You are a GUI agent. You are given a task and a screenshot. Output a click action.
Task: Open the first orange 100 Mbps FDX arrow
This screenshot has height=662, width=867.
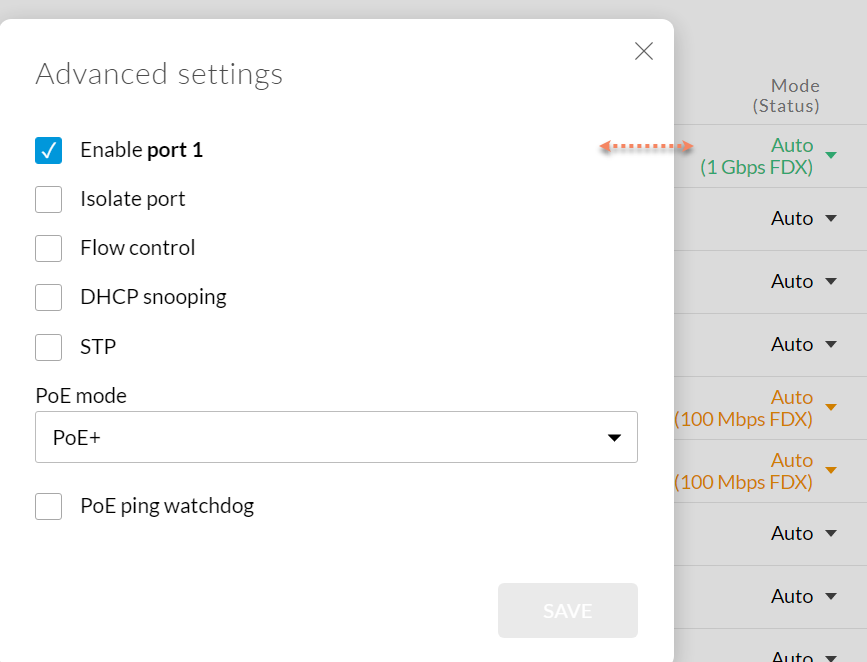[831, 407]
